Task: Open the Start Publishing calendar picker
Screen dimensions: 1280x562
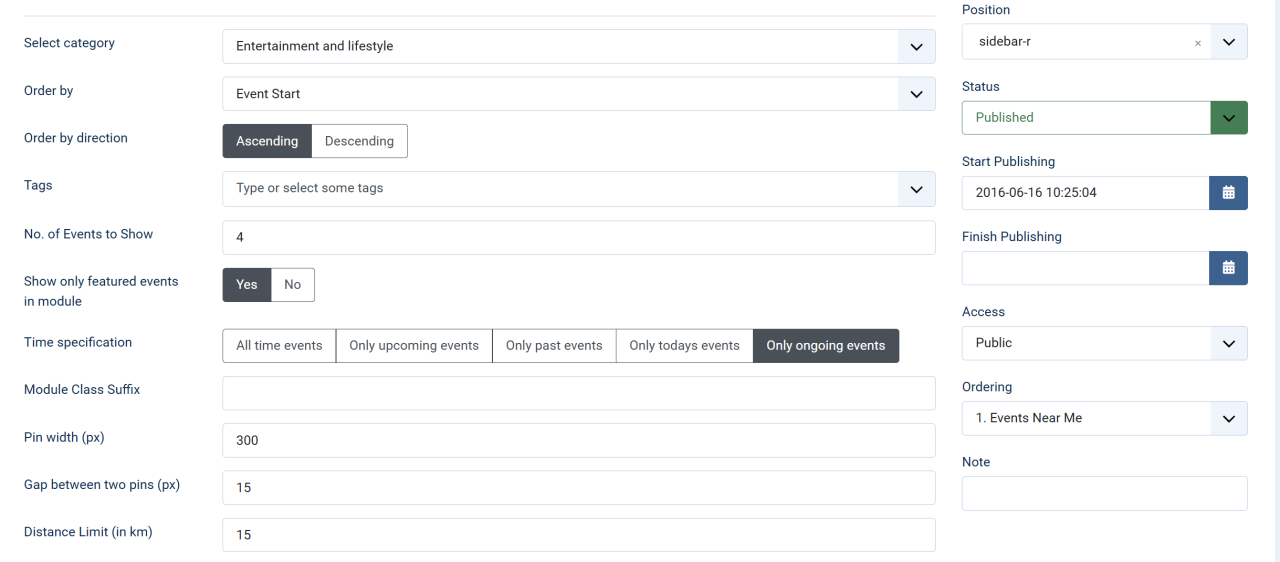Action: (1228, 193)
